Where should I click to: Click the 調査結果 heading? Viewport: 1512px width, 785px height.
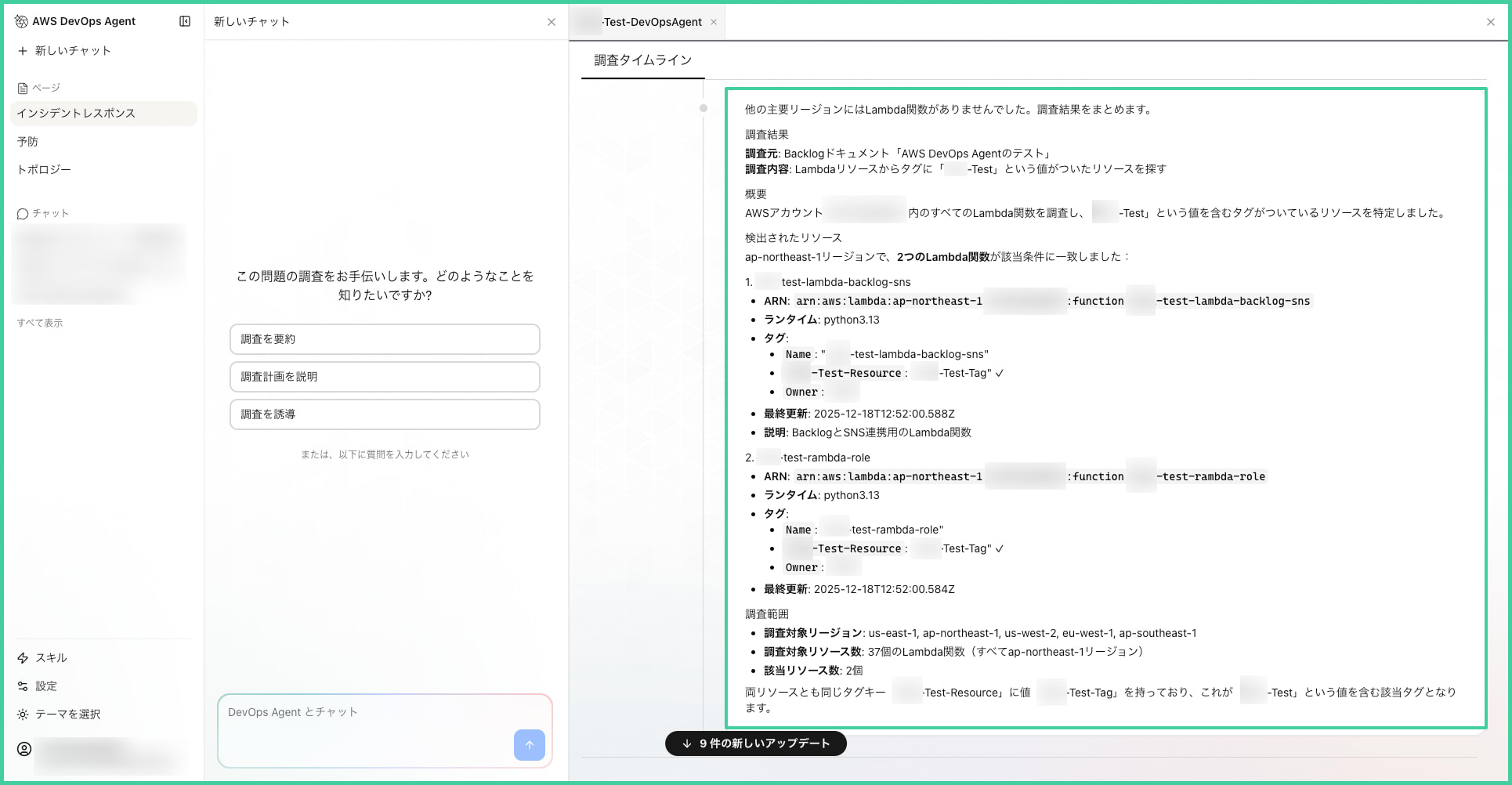[x=767, y=135]
